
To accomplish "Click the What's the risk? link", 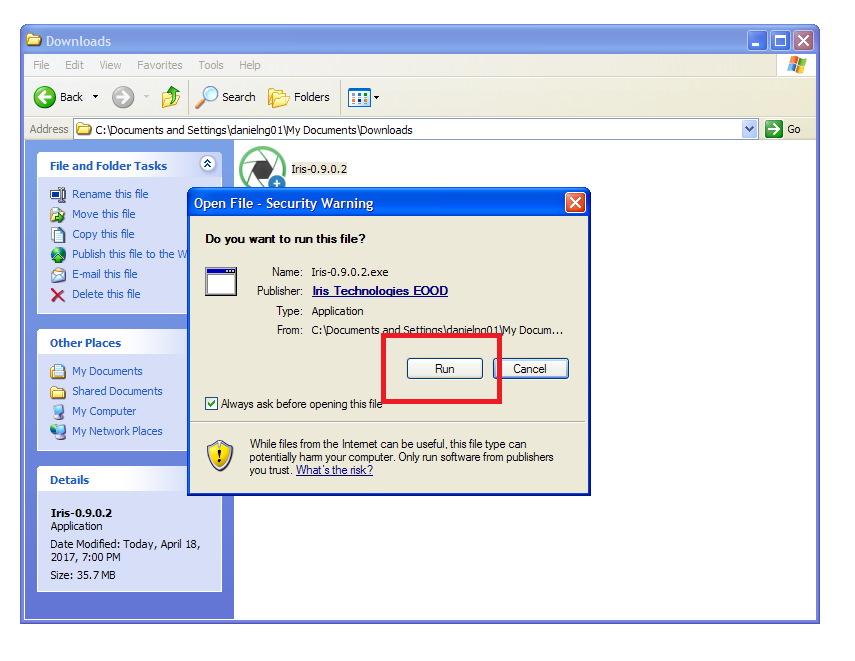I will (x=334, y=470).
